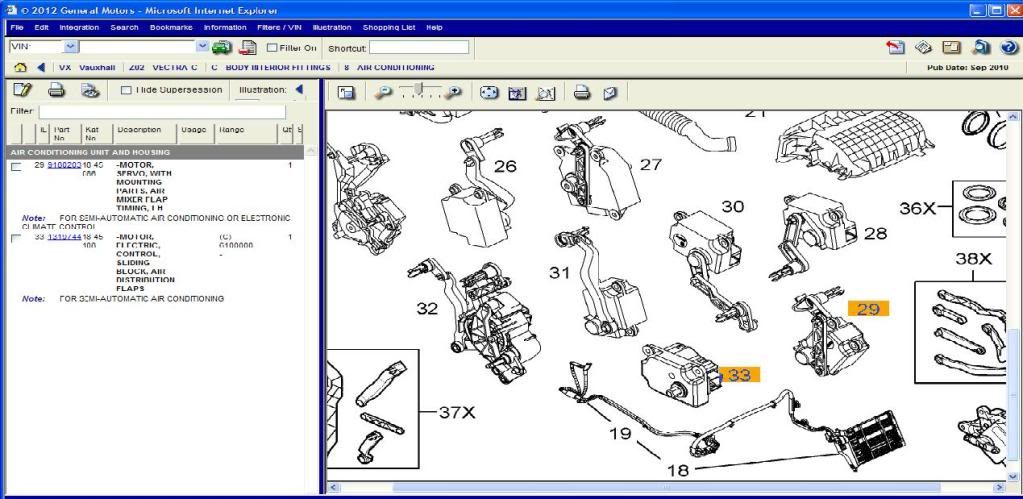
Task: Click the Z02 VECTRA-C breadcrumb
Action: click(163, 67)
